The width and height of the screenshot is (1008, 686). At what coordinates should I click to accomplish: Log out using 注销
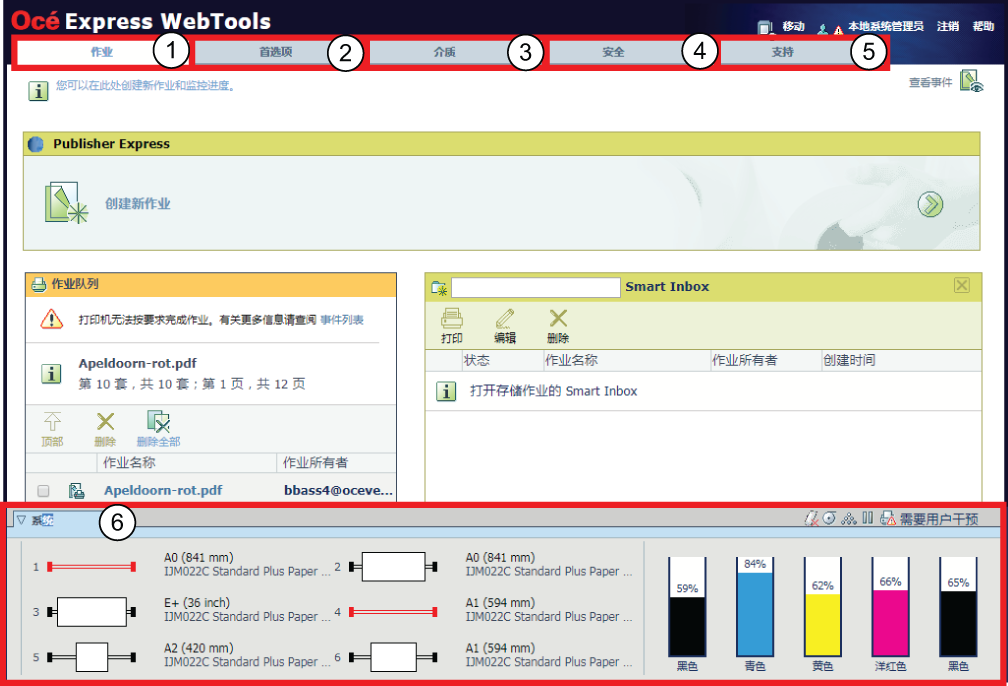[948, 26]
